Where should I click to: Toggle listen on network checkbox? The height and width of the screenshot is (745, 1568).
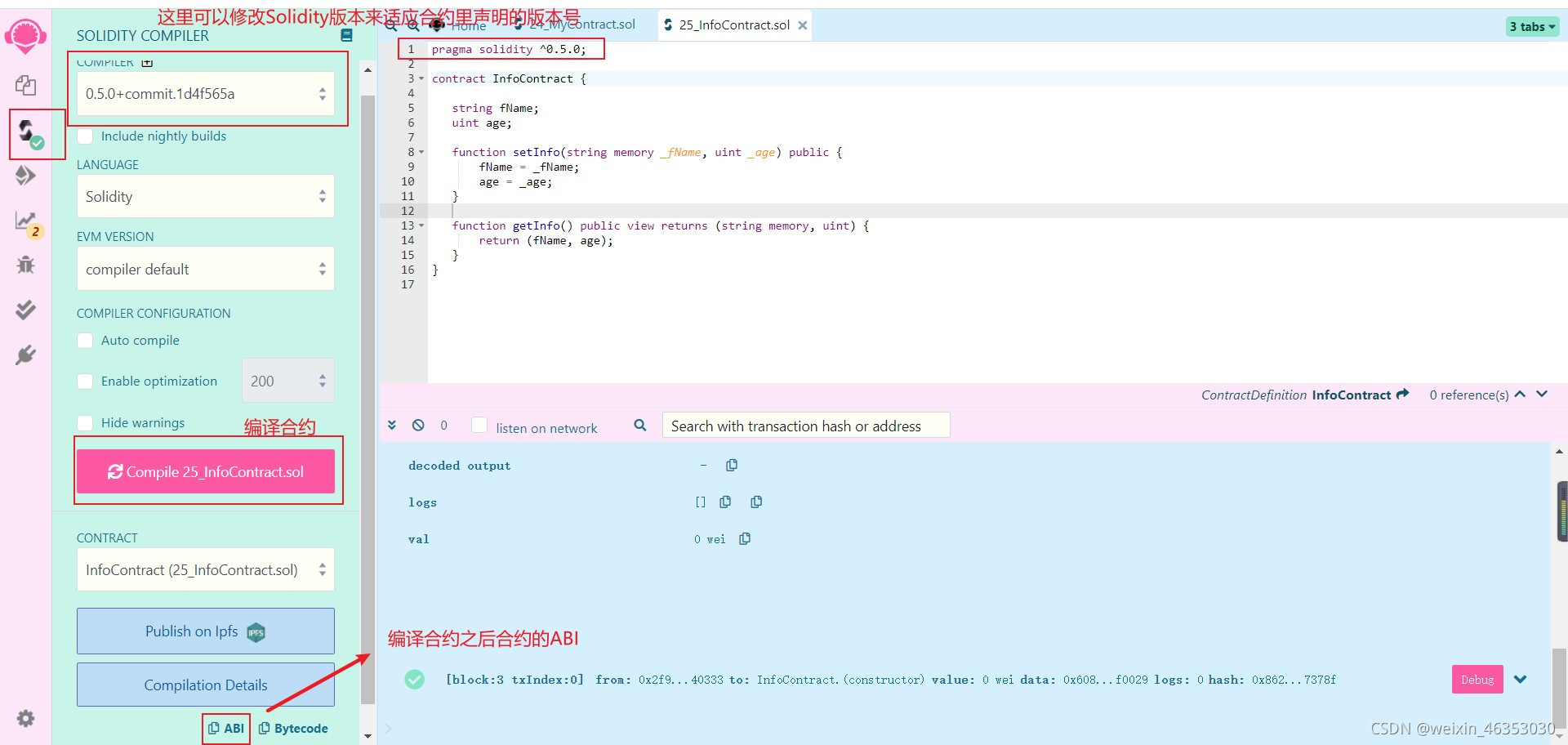[480, 426]
